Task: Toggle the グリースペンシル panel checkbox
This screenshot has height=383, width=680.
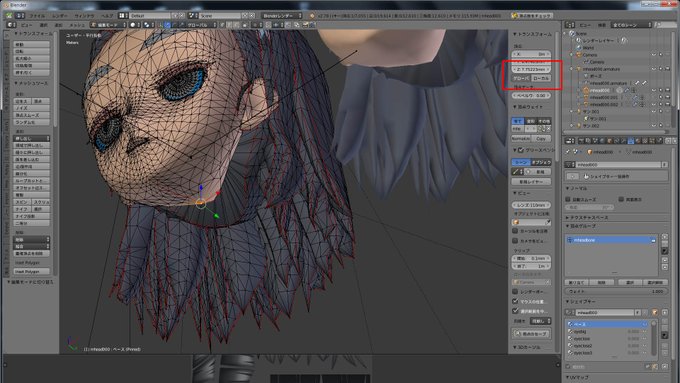Action: pyautogui.click(x=521, y=150)
